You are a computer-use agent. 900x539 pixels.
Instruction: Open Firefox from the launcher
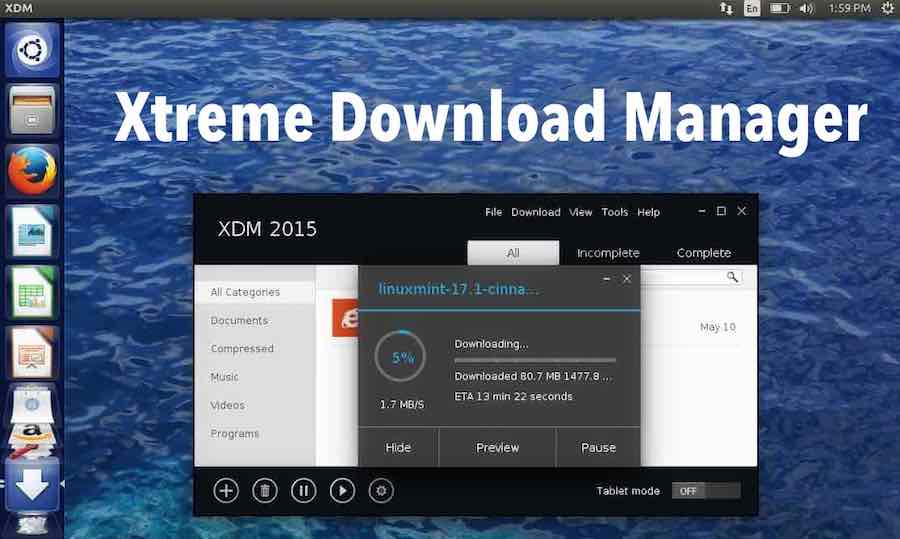[33, 171]
